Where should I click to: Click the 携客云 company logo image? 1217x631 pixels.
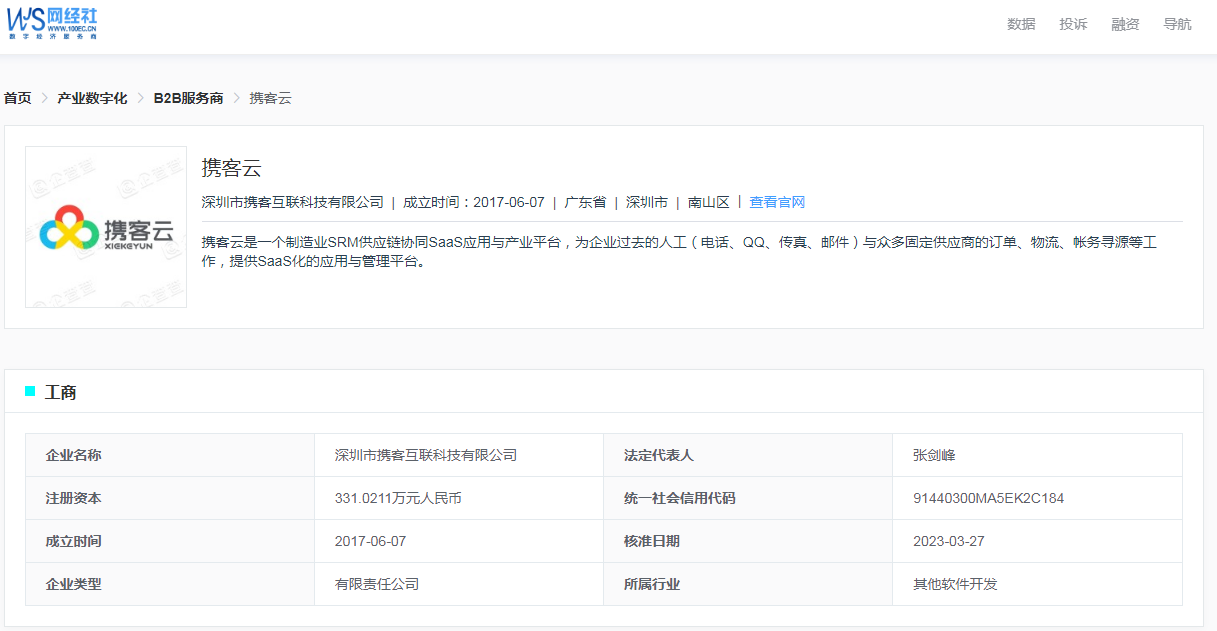tap(106, 227)
